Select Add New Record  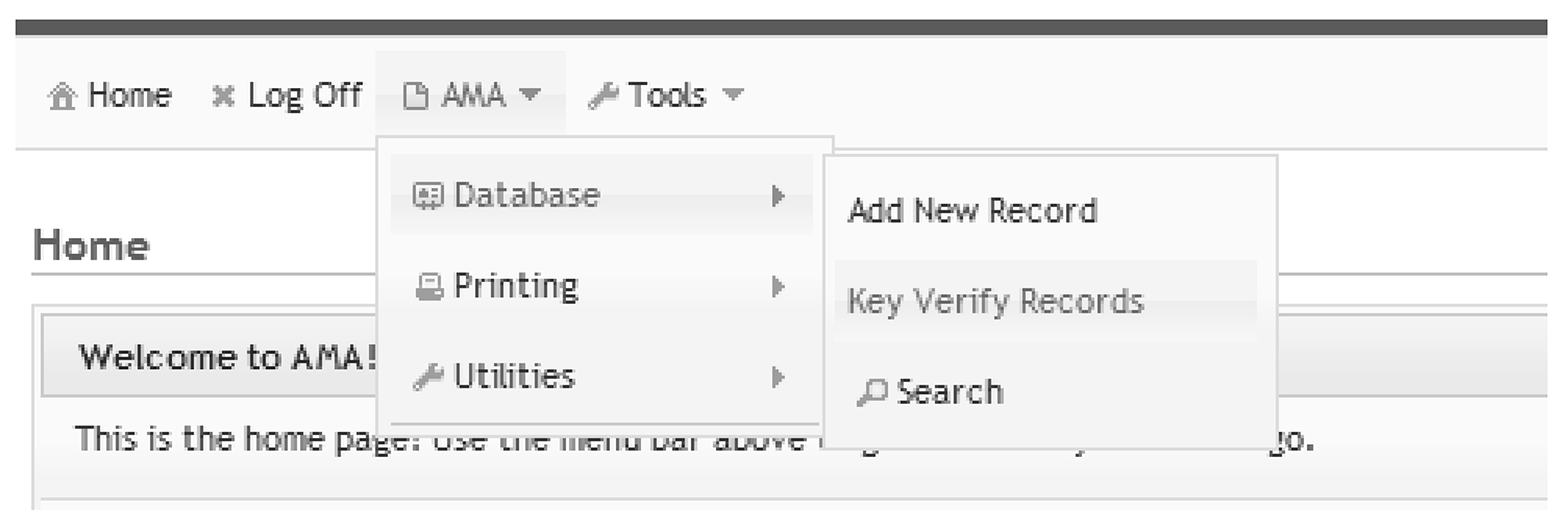972,211
